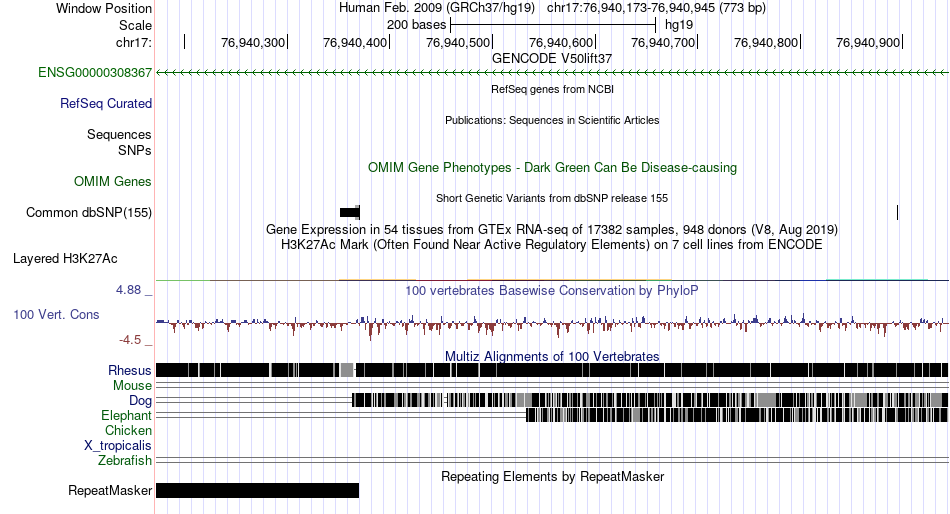The width and height of the screenshot is (950, 514).
Task: Click the H3K27Ac Mark ENCODE track title
Action: [x=552, y=245]
